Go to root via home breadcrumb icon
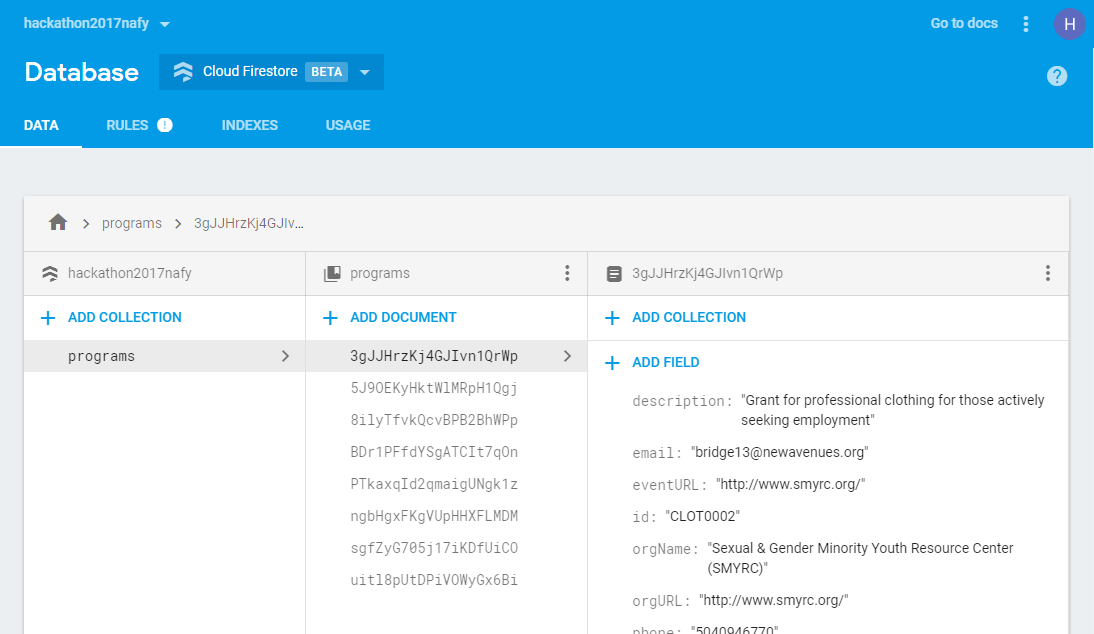The image size is (1094, 634). click(x=58, y=222)
